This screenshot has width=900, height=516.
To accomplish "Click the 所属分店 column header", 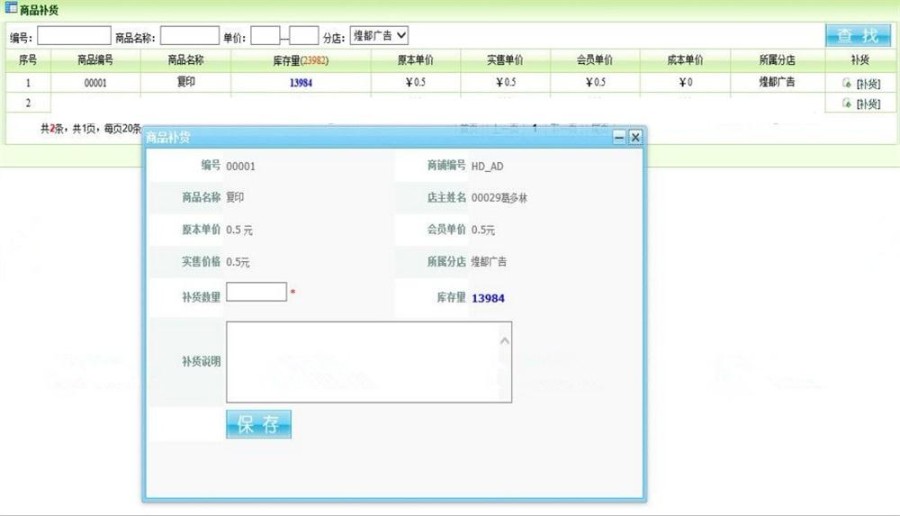I will [777, 60].
